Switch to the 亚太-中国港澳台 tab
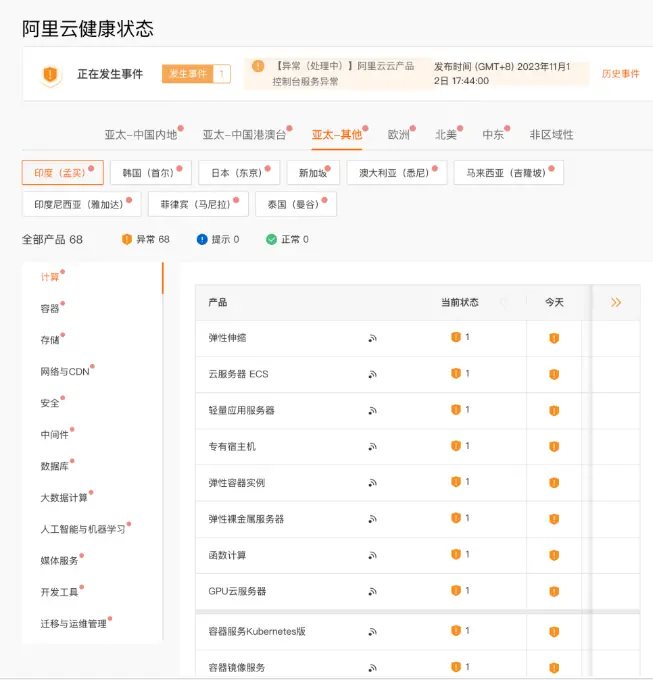The image size is (653, 680). click(x=245, y=135)
